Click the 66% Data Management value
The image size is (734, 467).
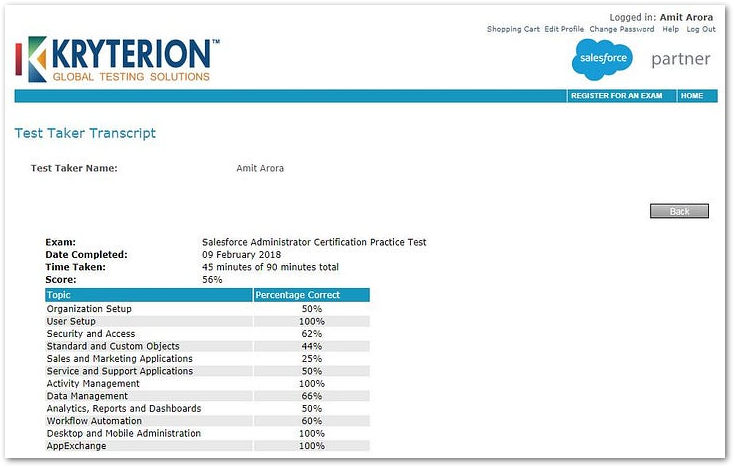(x=312, y=396)
